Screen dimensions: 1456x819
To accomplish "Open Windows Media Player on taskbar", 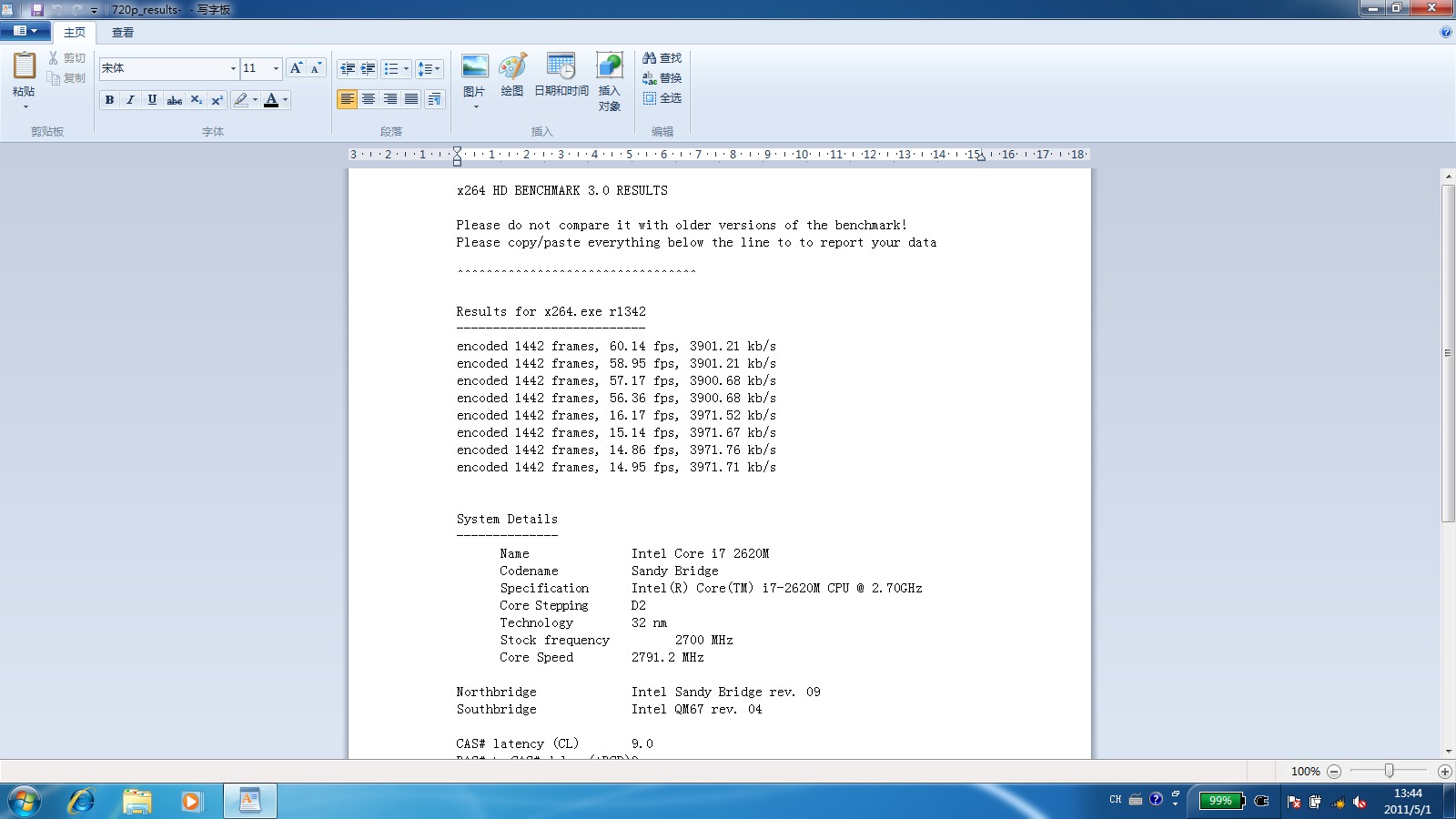I will point(191,802).
